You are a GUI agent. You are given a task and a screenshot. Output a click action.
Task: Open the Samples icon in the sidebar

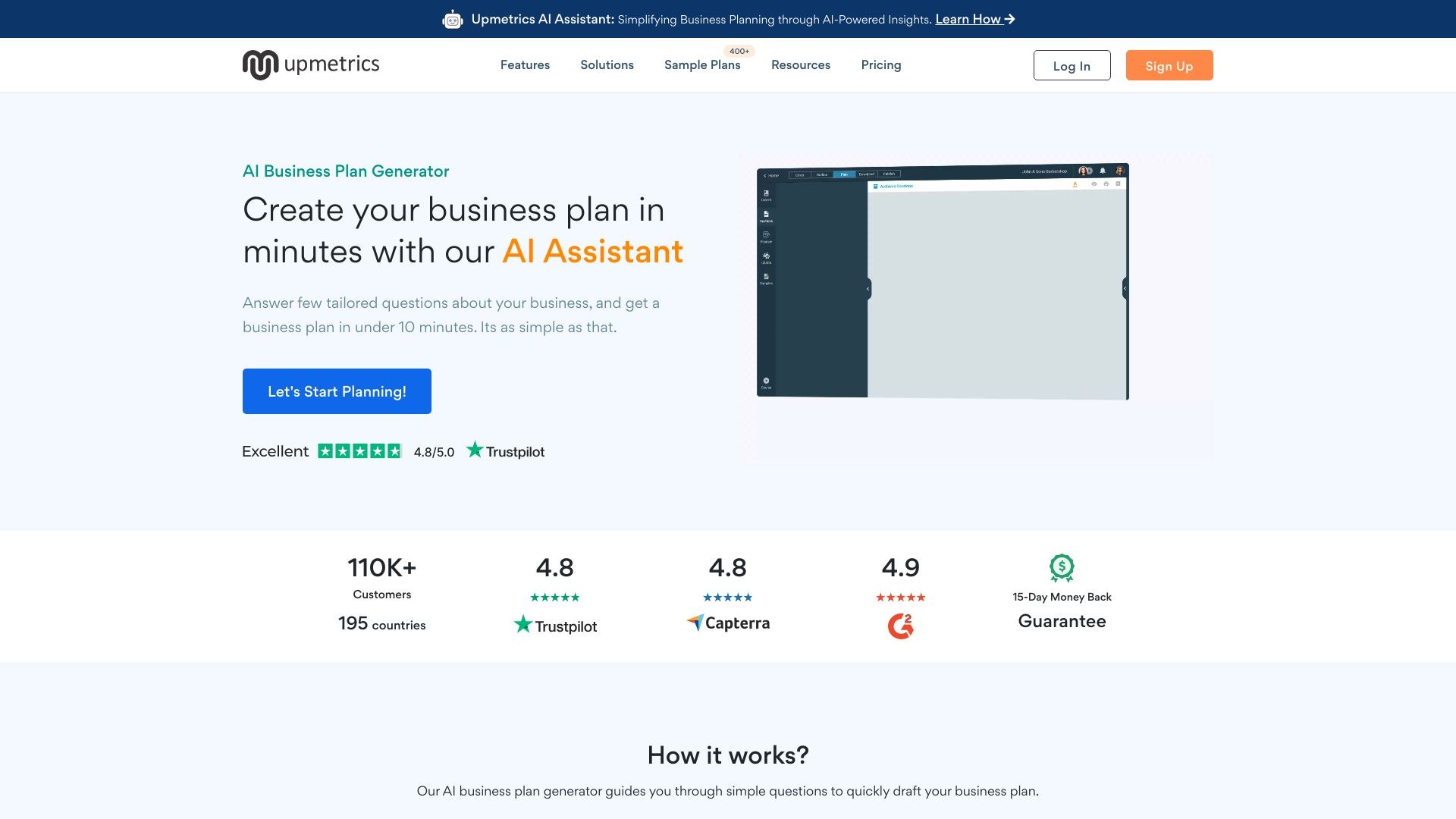coord(767,276)
